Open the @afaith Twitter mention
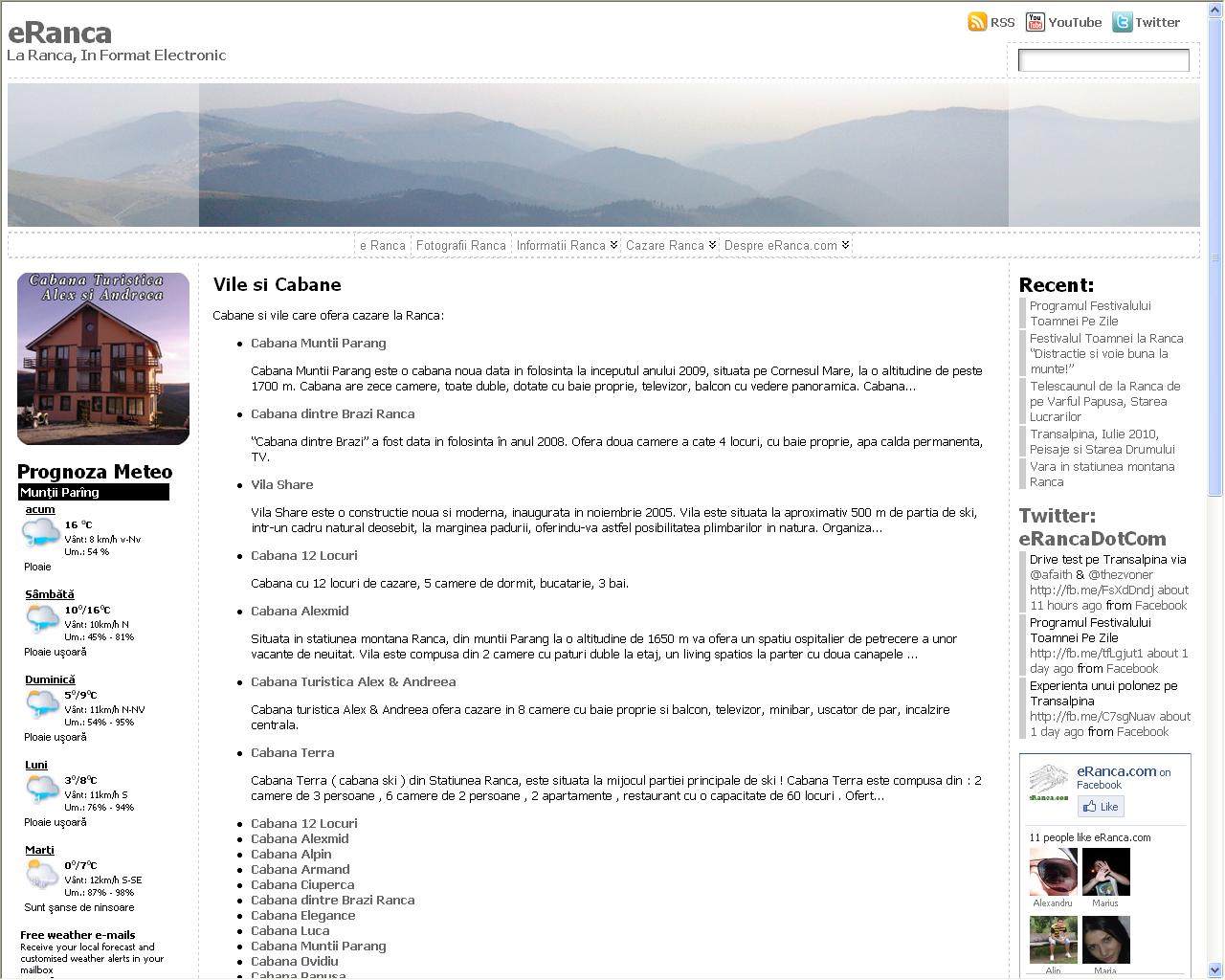 point(1051,574)
